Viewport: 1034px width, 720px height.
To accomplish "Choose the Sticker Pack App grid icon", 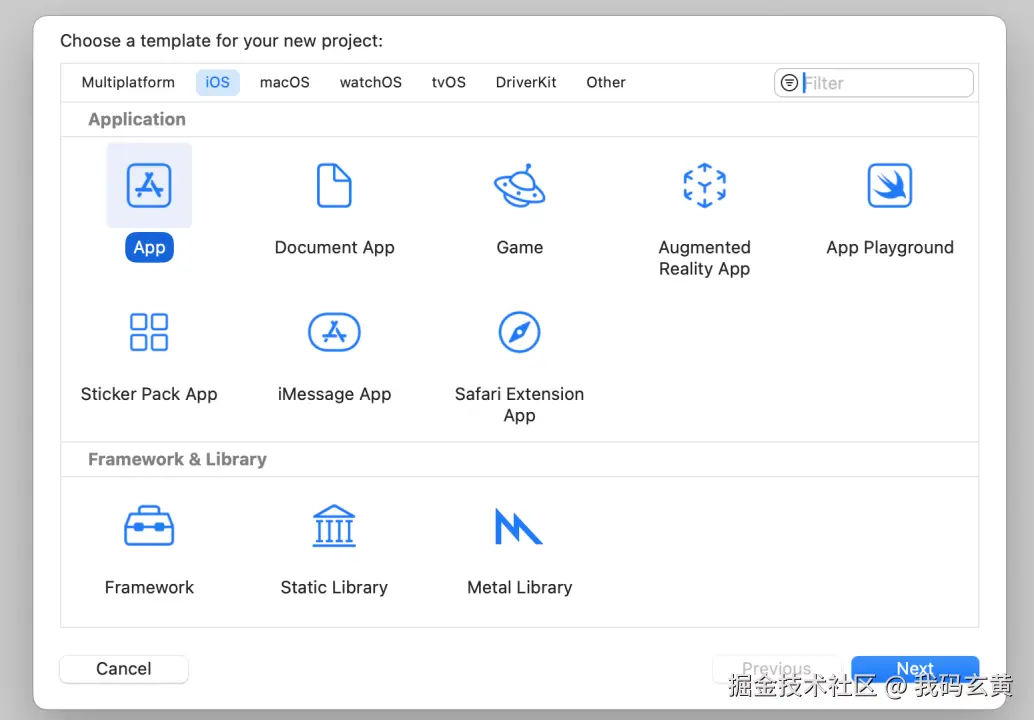I will [x=149, y=332].
